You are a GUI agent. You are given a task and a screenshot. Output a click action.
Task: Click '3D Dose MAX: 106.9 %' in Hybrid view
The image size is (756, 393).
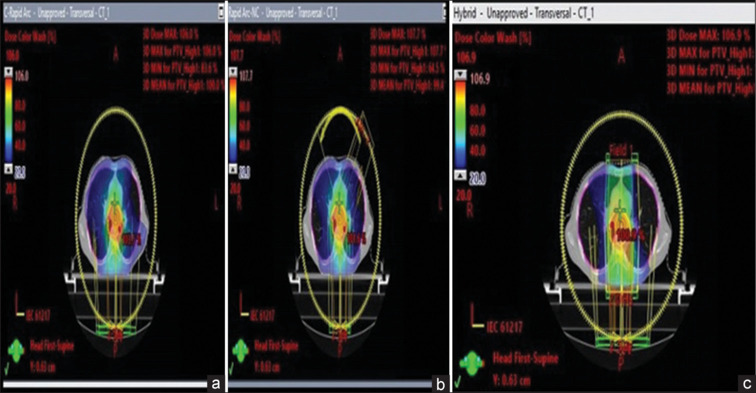[x=709, y=36]
